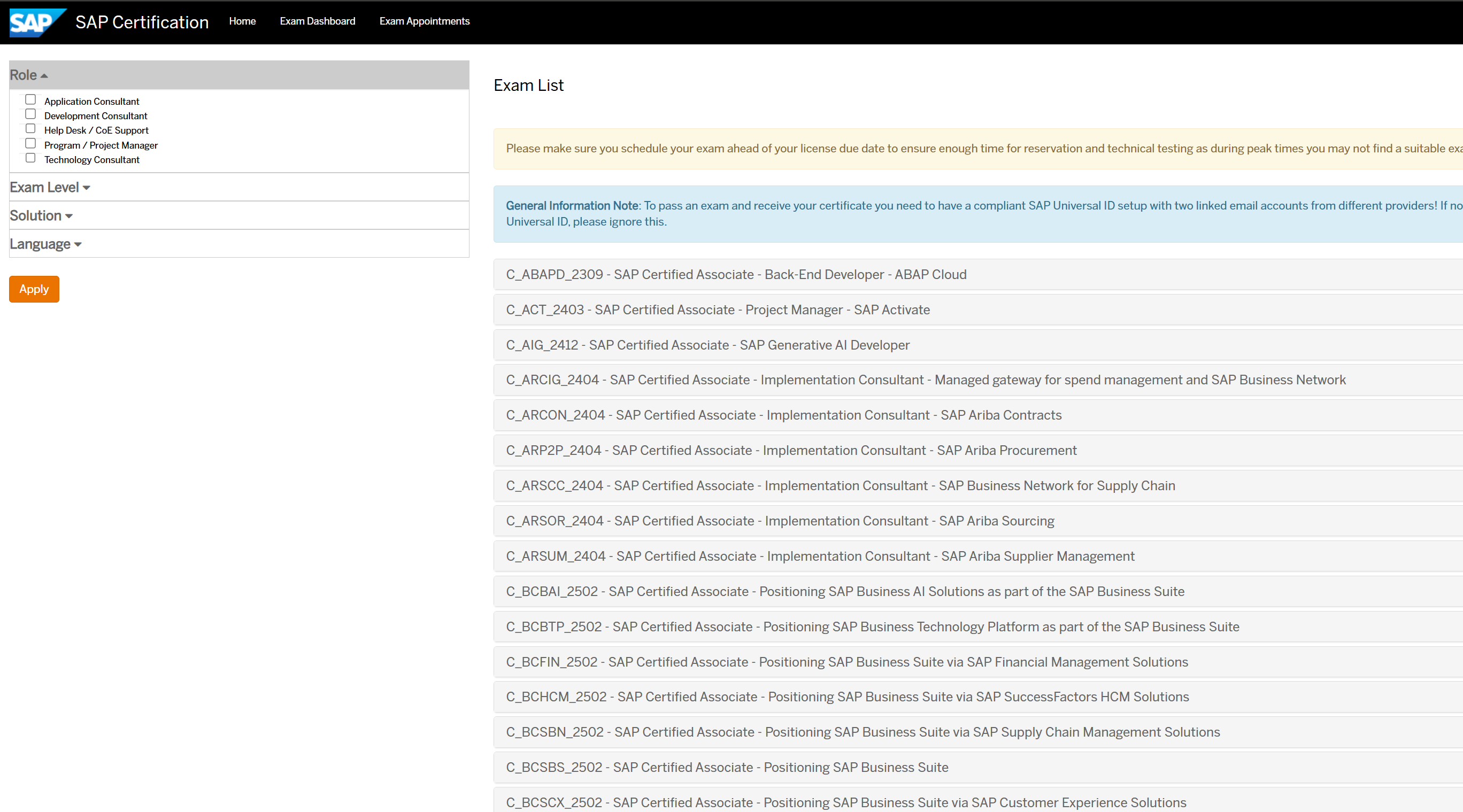Image resolution: width=1463 pixels, height=812 pixels.
Task: Open exam C_BCBTP_2502 Business Technology Platform
Action: (x=978, y=627)
